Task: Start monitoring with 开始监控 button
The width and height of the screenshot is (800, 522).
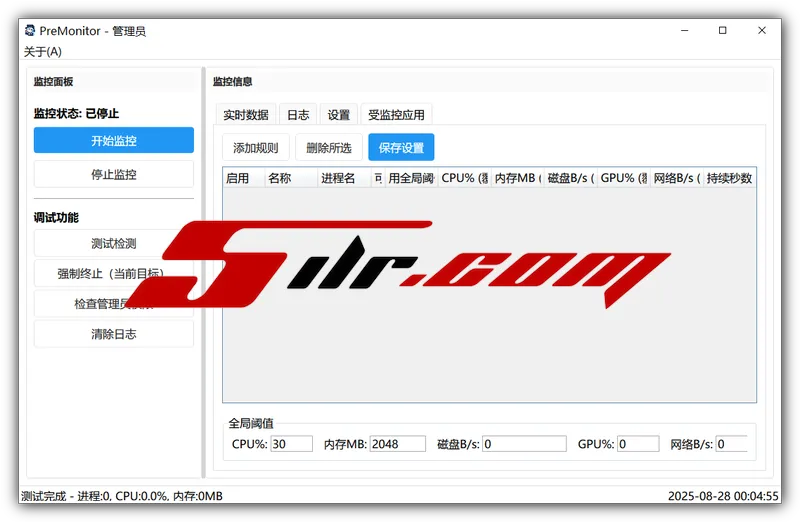Action: pos(114,140)
